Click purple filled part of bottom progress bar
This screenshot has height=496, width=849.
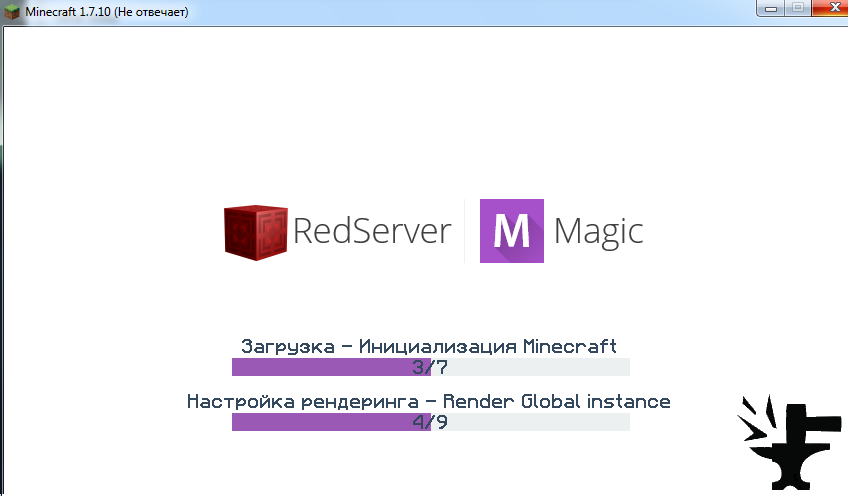click(322, 422)
